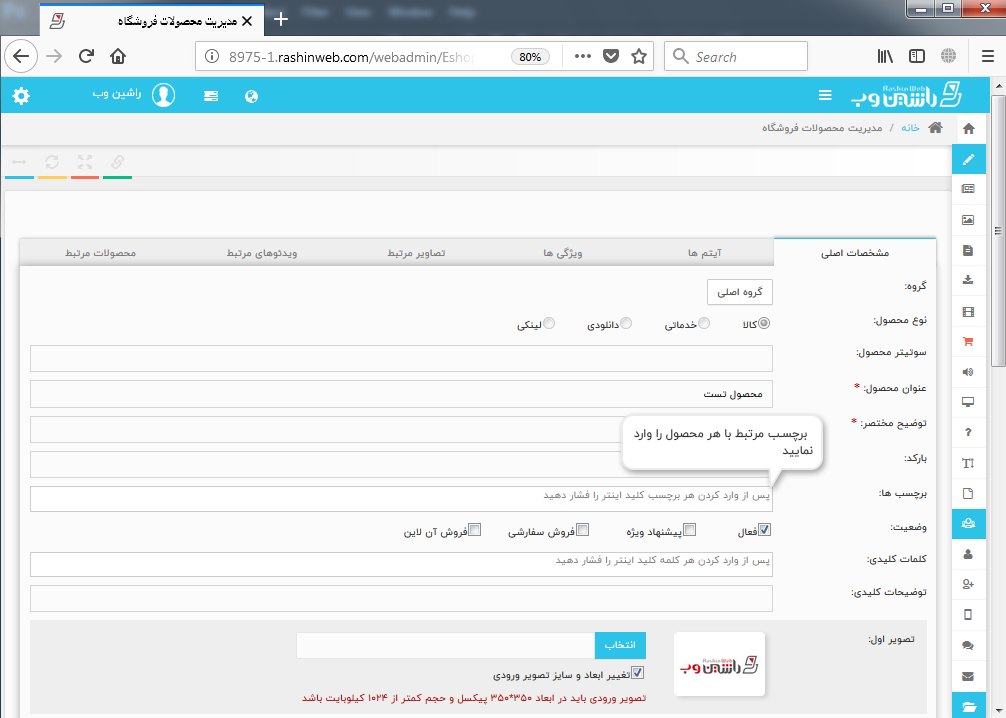1006x718 pixels.
Task: Click the Rashin Web logo image thumbnail
Action: click(719, 664)
